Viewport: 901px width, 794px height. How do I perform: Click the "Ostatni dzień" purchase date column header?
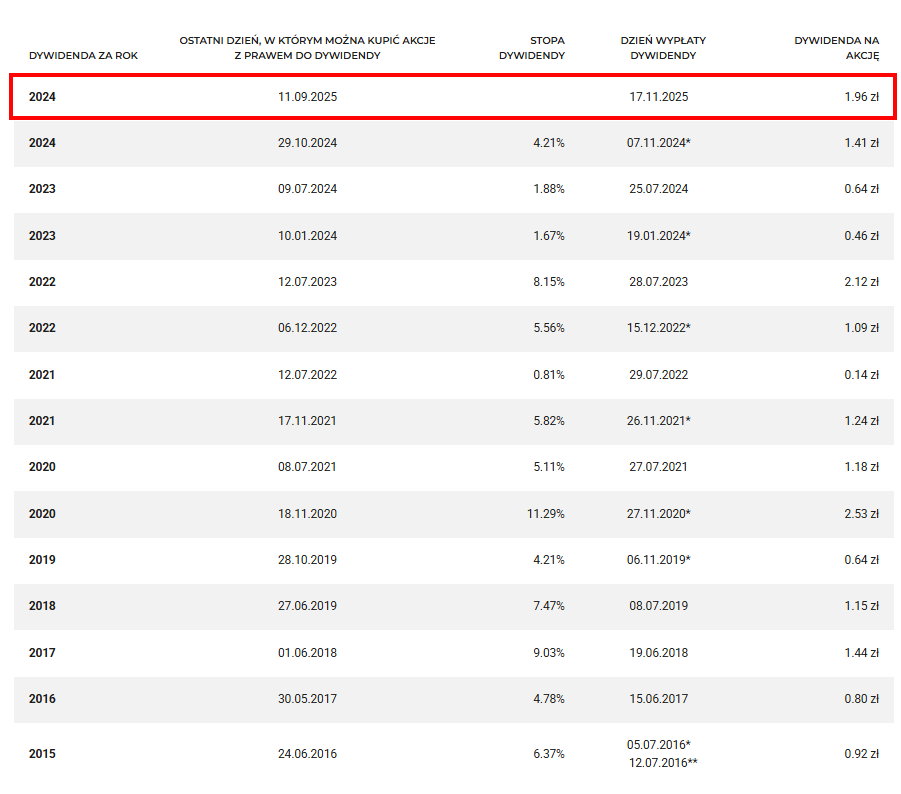click(x=307, y=48)
